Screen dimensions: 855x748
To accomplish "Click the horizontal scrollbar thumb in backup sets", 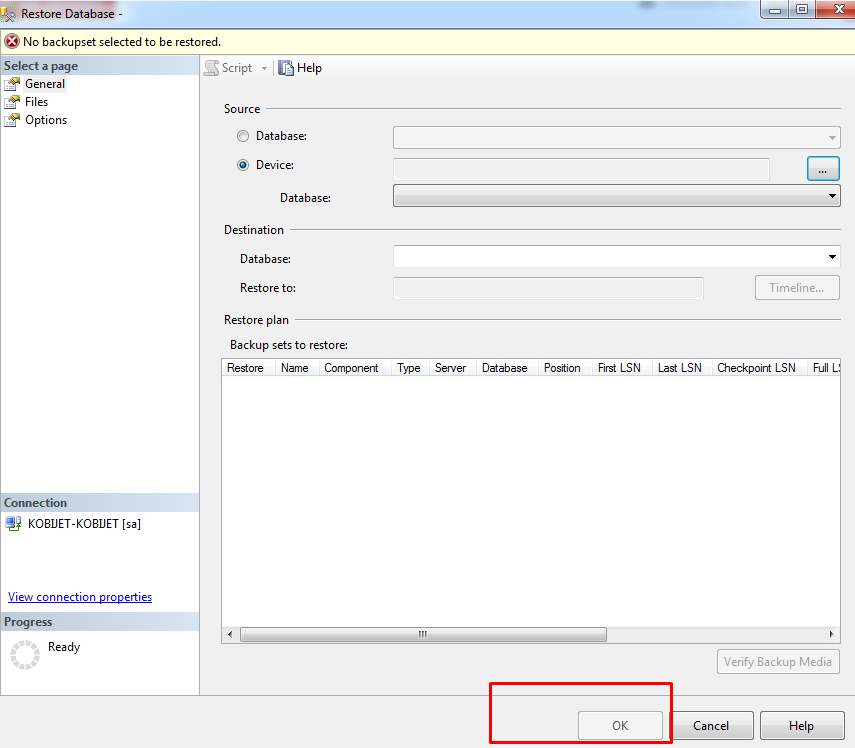I will (423, 634).
